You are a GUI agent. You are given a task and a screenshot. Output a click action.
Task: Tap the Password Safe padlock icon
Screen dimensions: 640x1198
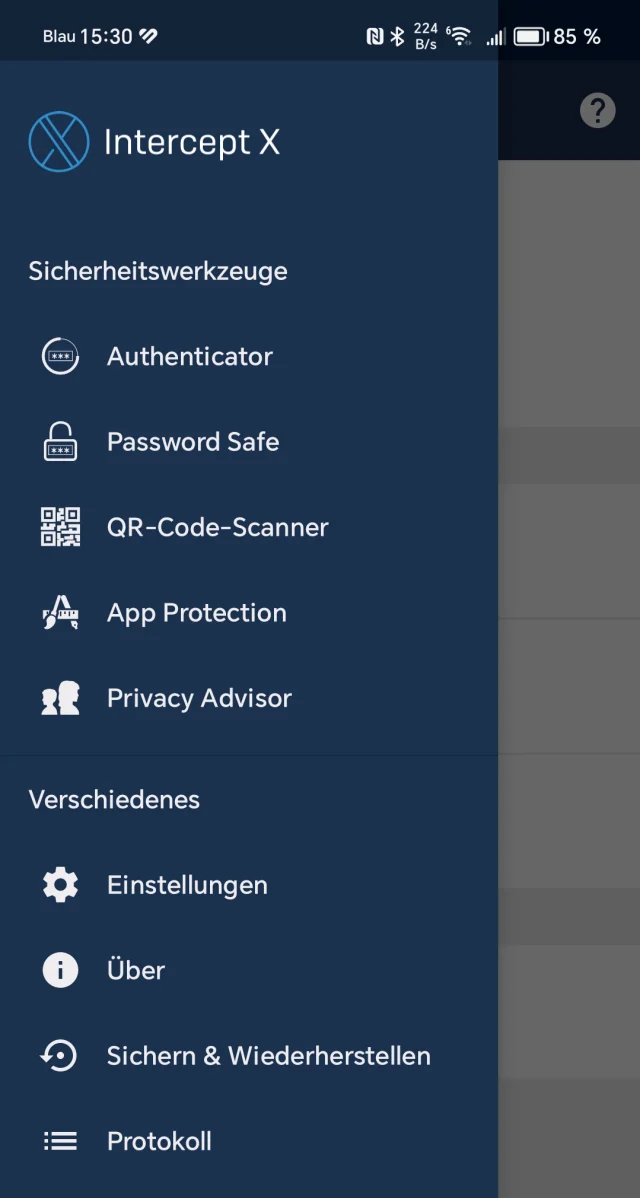[60, 442]
